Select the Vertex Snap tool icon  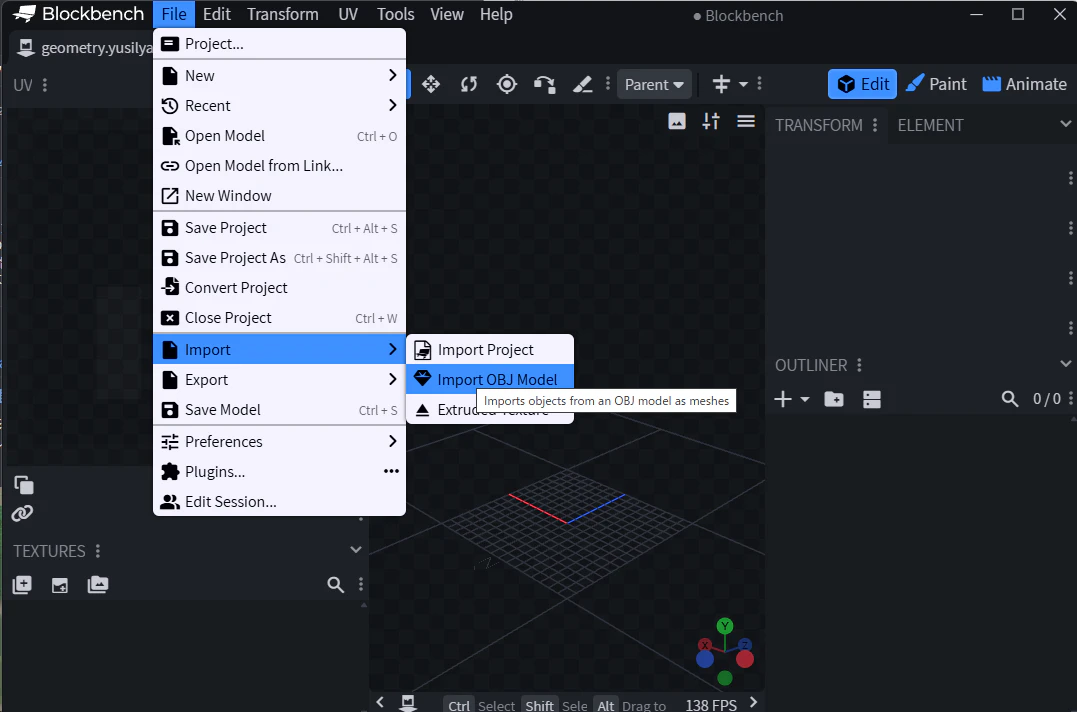545,84
